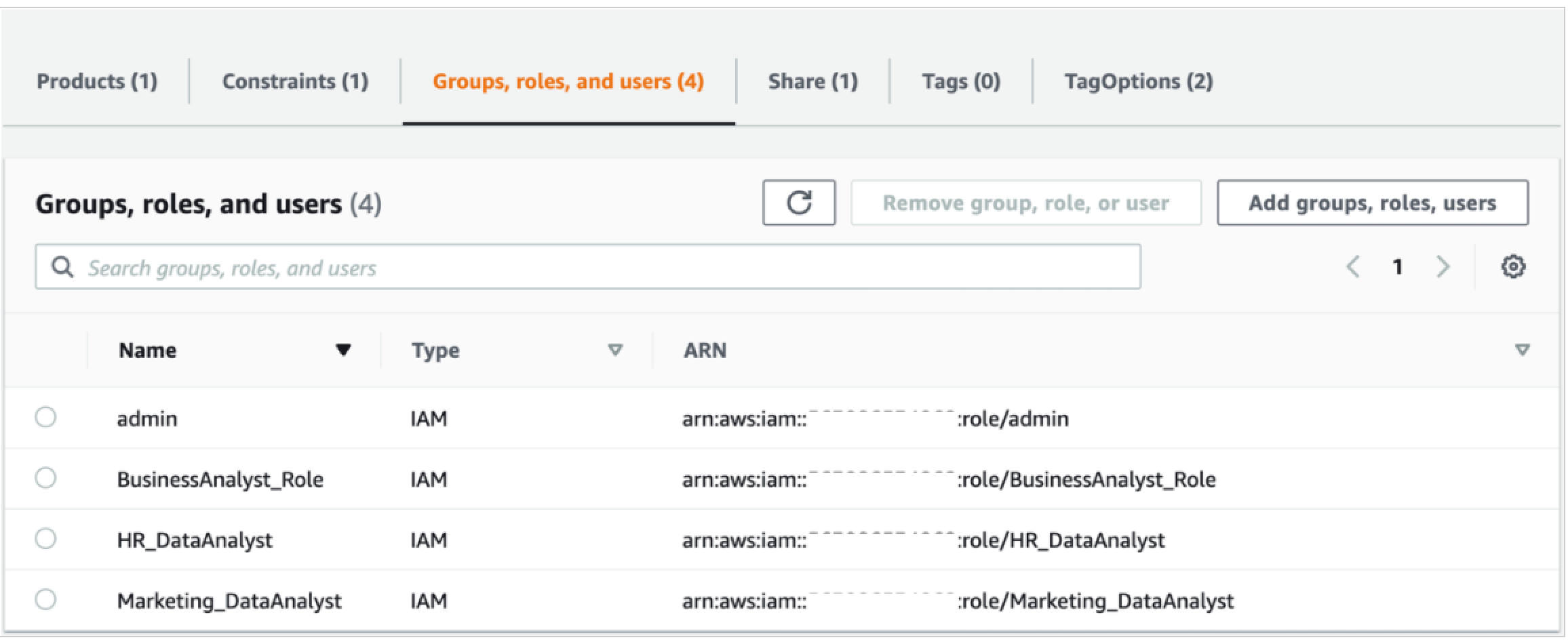
Task: Go to next page arrow
Action: (x=1443, y=267)
